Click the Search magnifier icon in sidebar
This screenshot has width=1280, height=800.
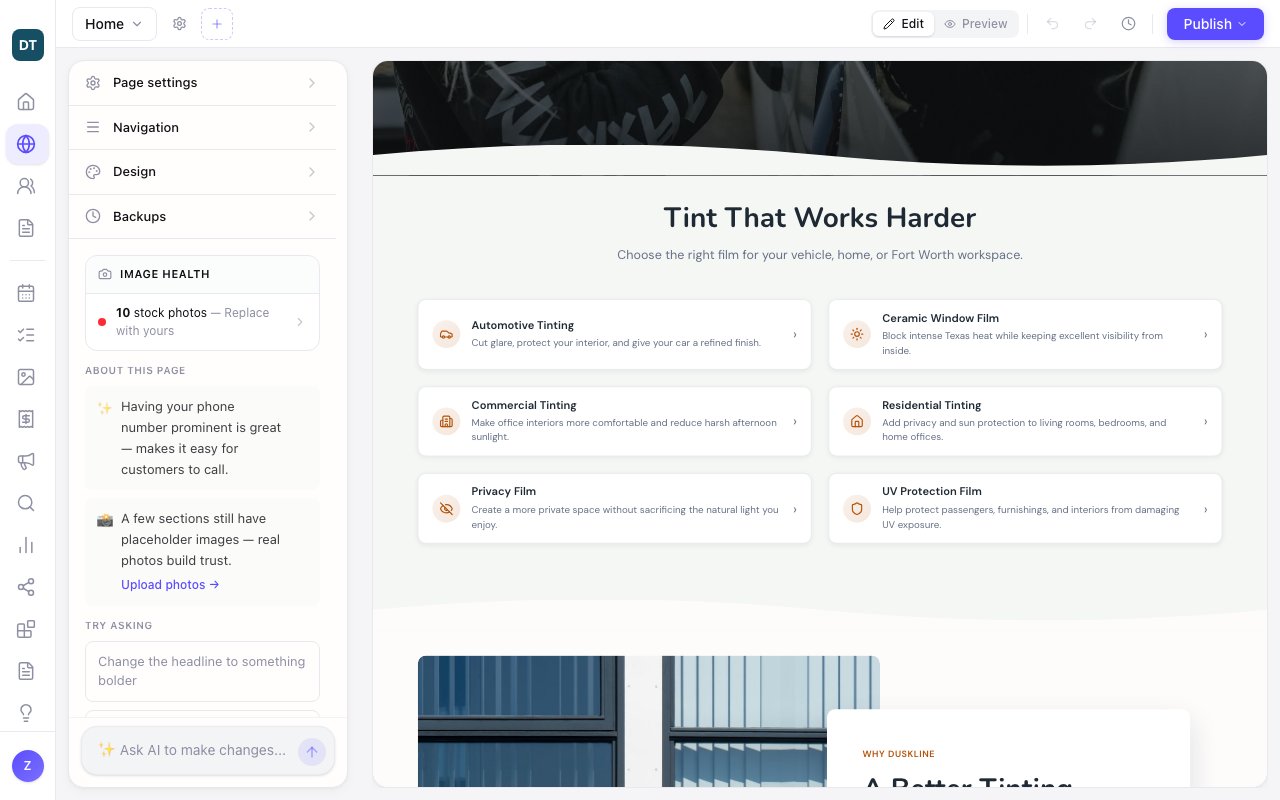point(27,503)
